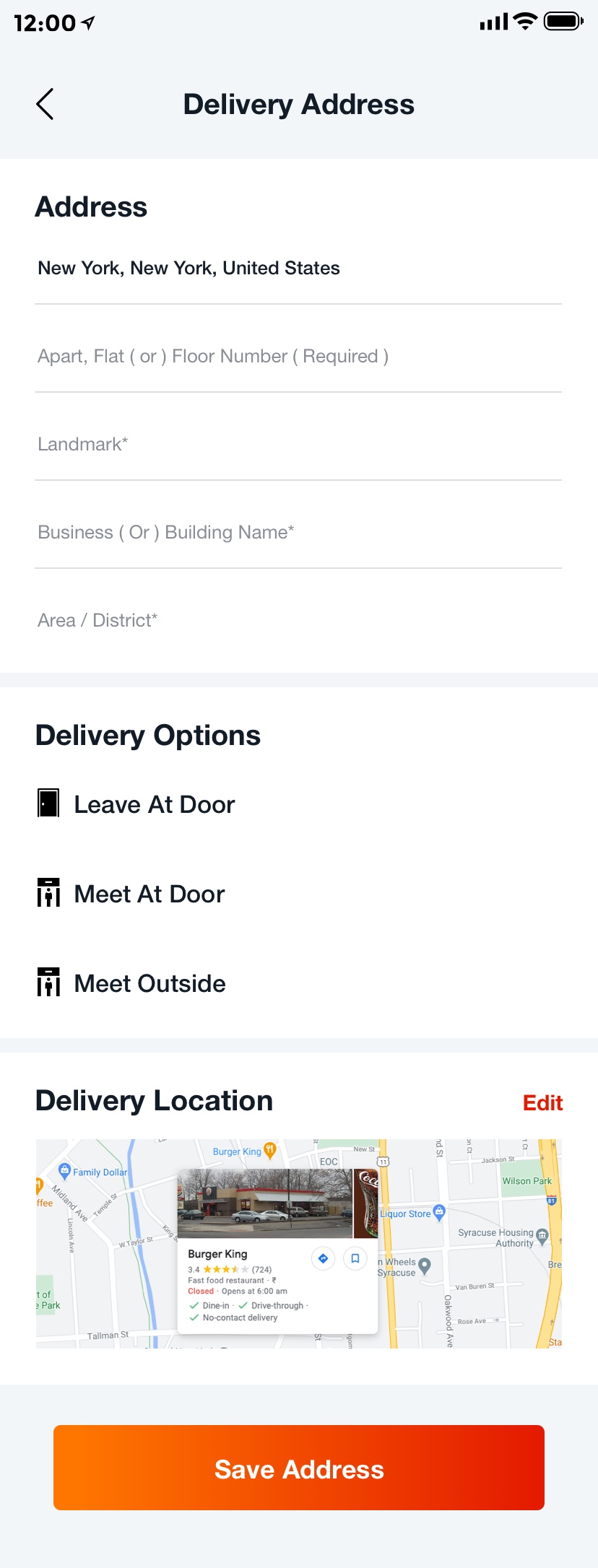Tap the Family Dollar shopping pin
The height and width of the screenshot is (1568, 598).
pyautogui.click(x=64, y=1170)
